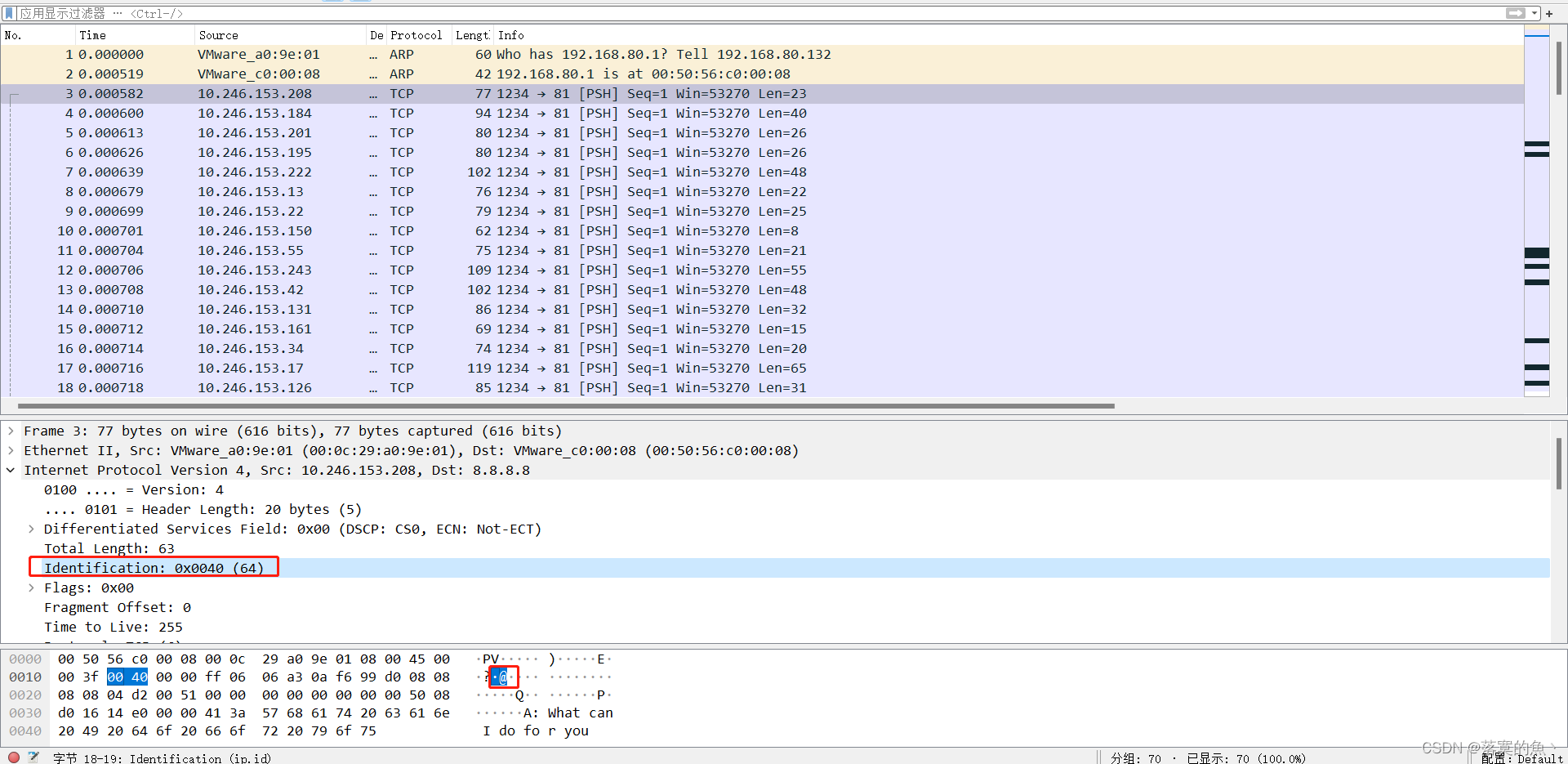Select packet 5 from 10.246.153.201
1568x764 pixels.
762,133
